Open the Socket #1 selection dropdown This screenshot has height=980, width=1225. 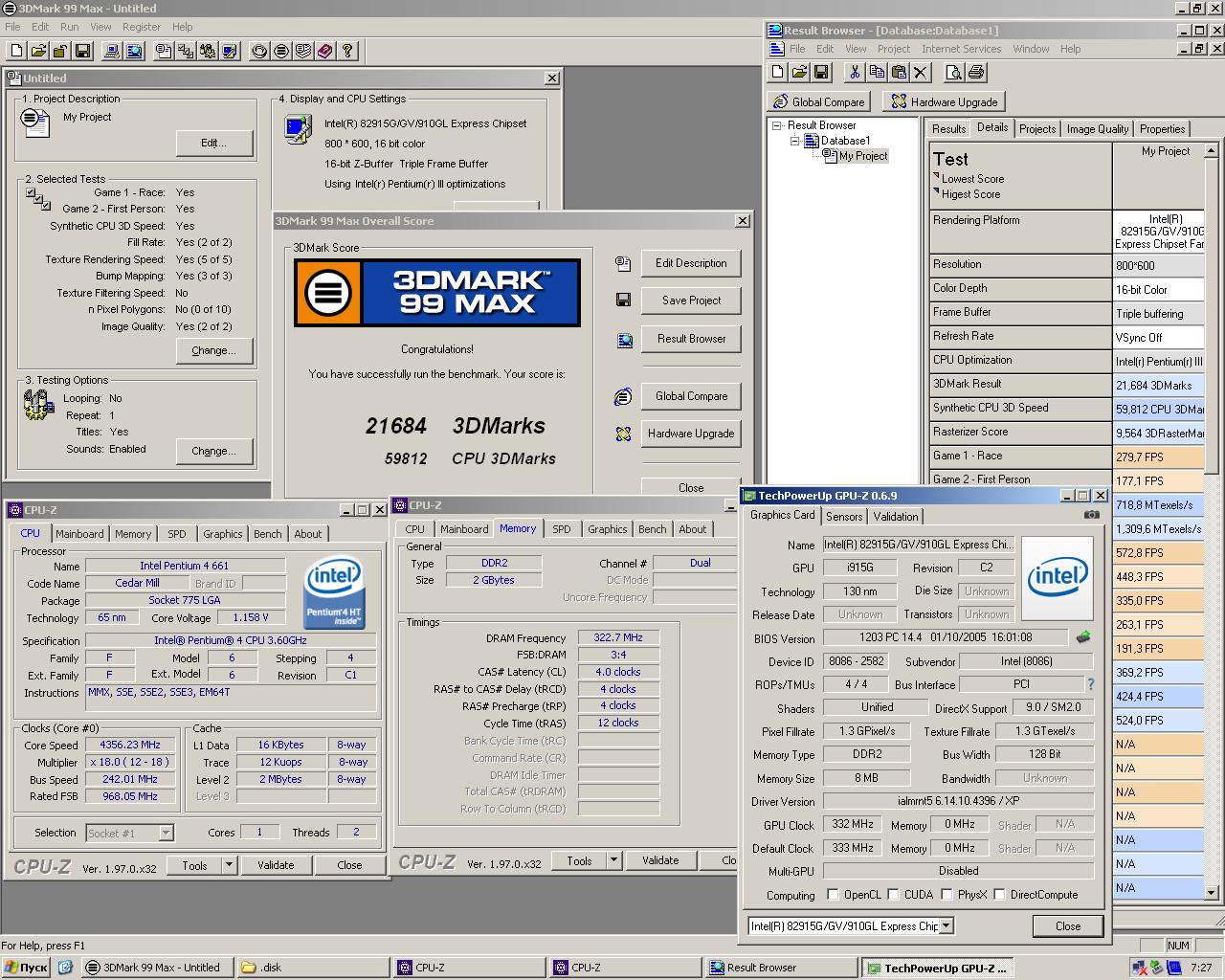point(166,834)
